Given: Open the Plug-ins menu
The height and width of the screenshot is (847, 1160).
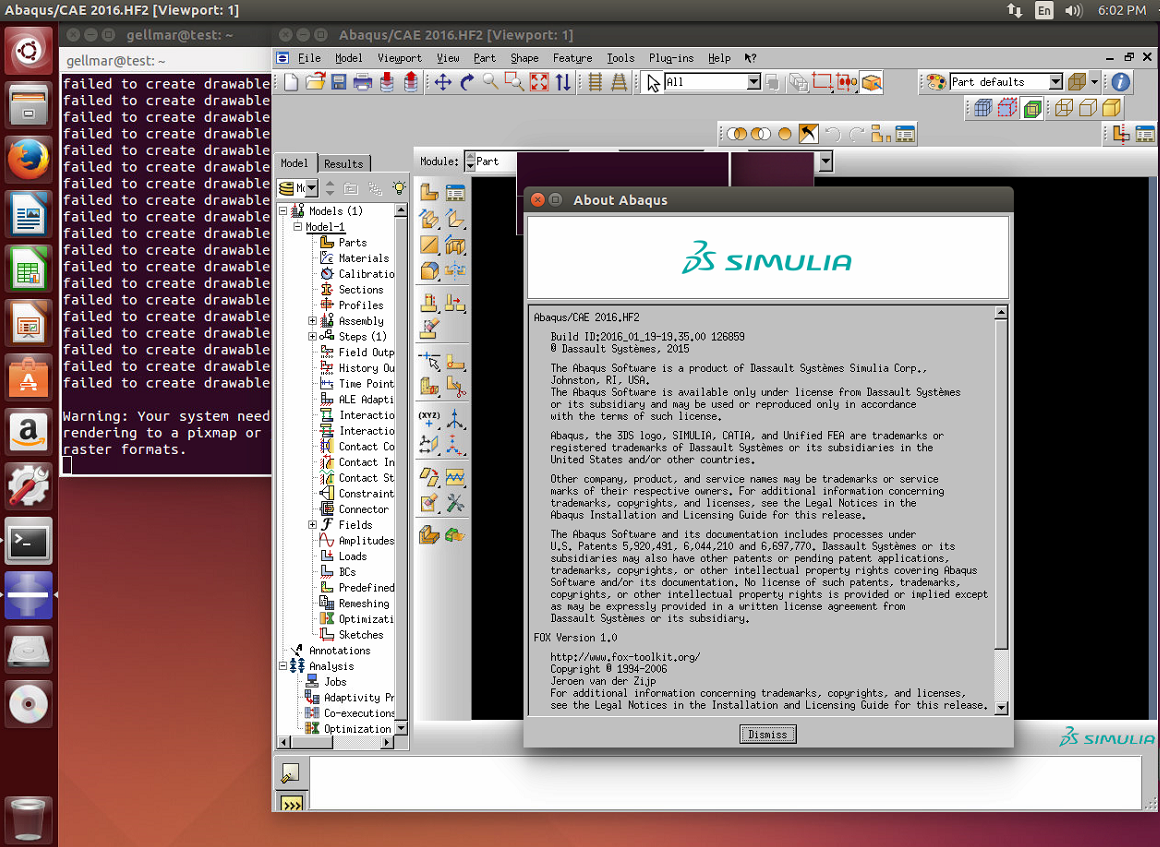Looking at the screenshot, I should click(671, 58).
